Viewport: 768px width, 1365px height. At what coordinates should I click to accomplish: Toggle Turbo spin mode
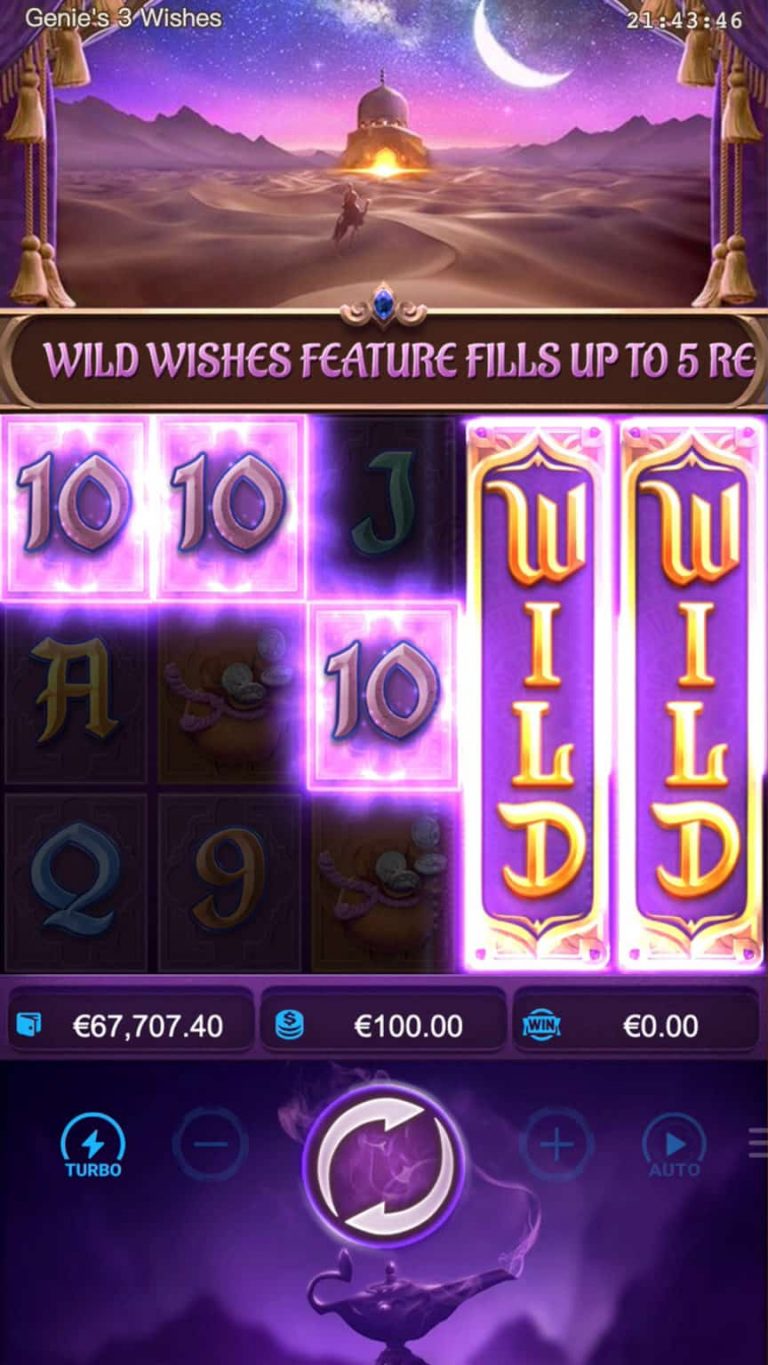click(x=93, y=1146)
